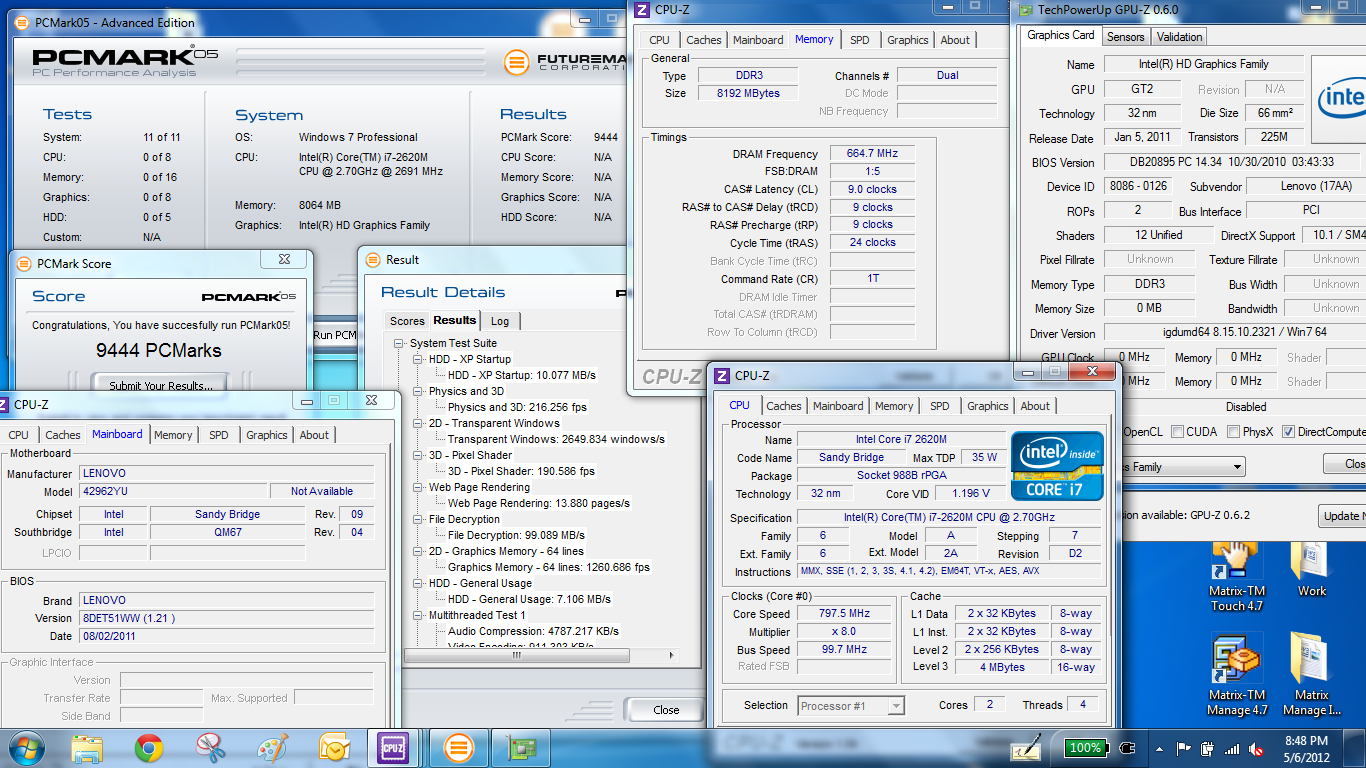Open the Matrix-TM Manage 4.7 desktop shortcut
This screenshot has width=1366, height=768.
[x=1237, y=672]
